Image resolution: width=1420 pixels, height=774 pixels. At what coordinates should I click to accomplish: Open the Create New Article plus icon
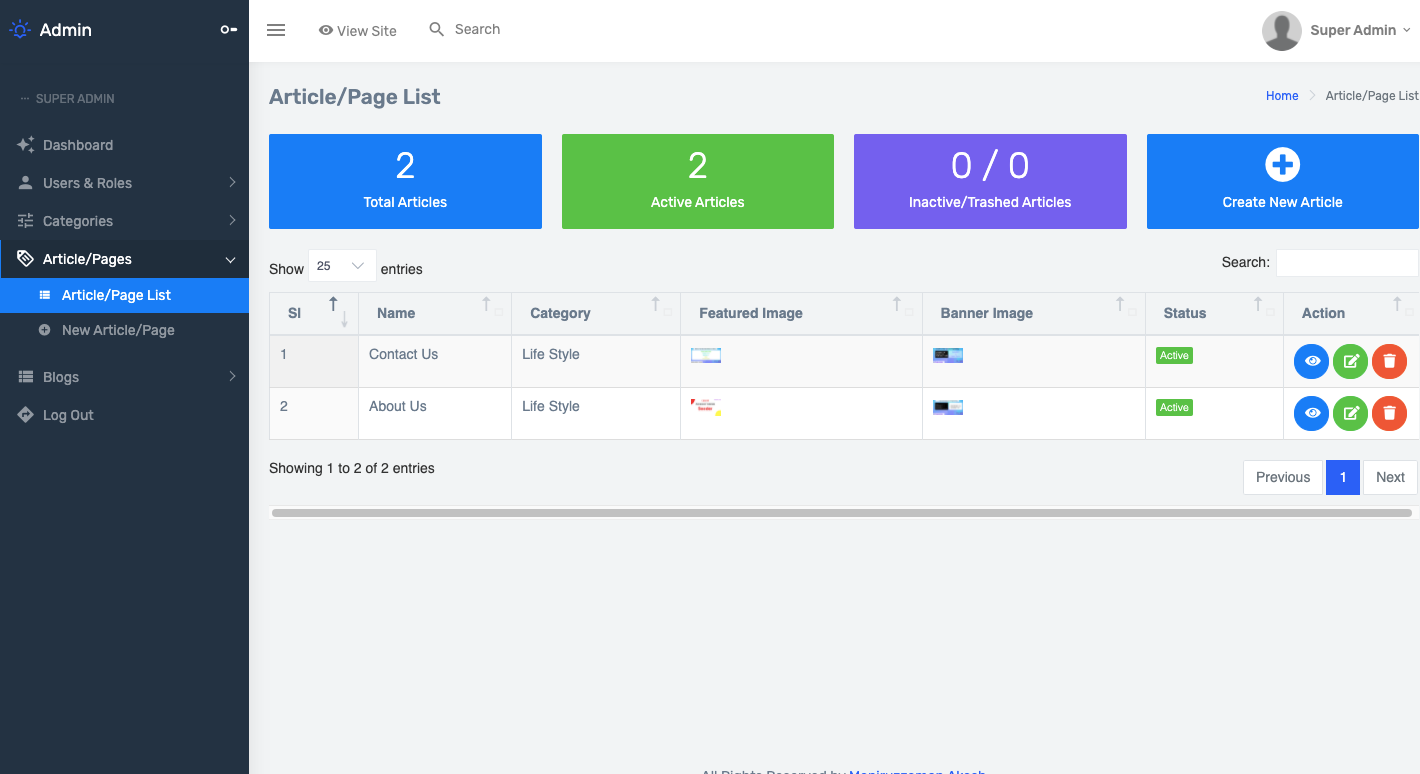tap(1281, 164)
